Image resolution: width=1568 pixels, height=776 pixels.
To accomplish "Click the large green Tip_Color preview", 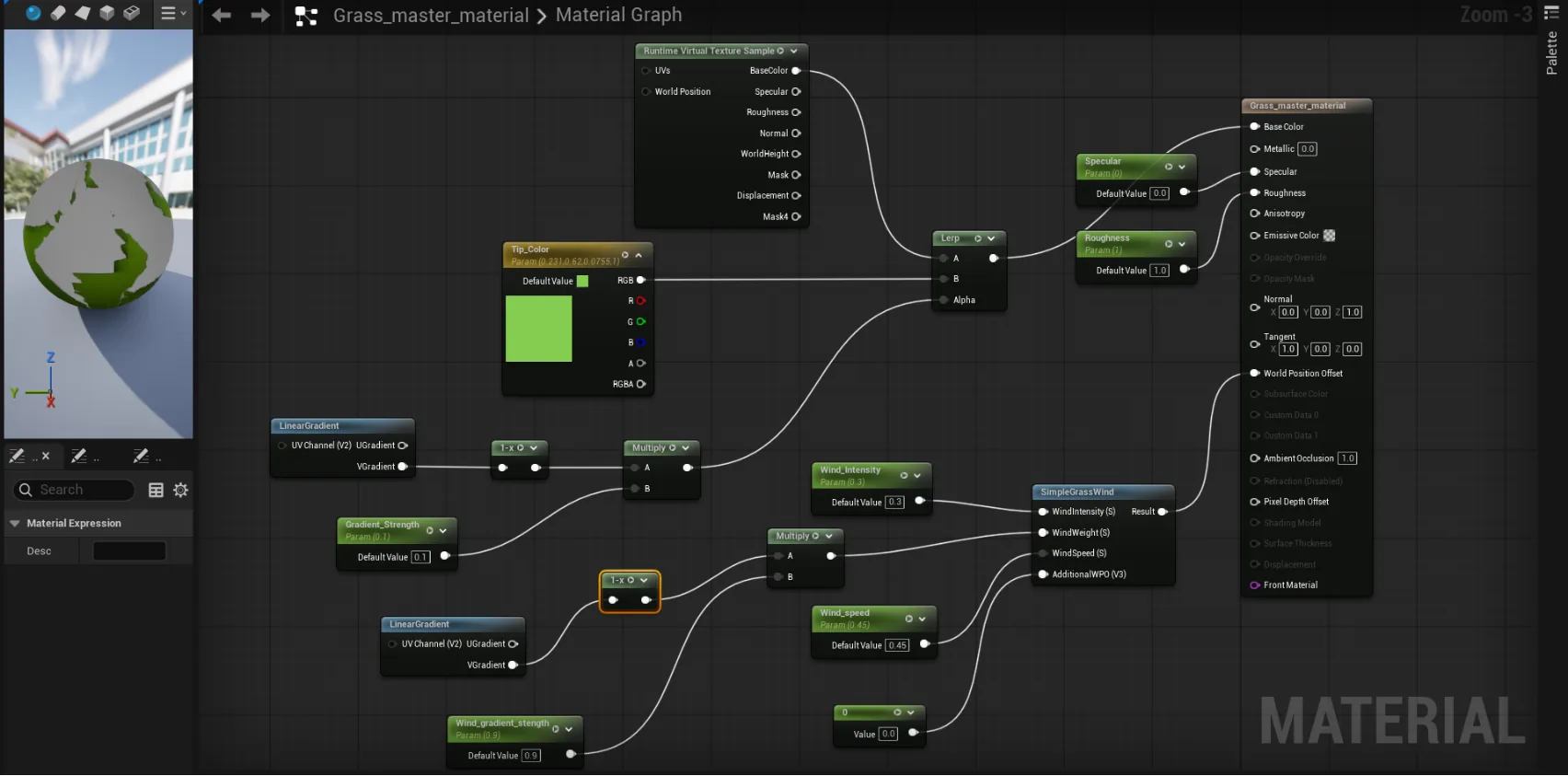I will [539, 329].
